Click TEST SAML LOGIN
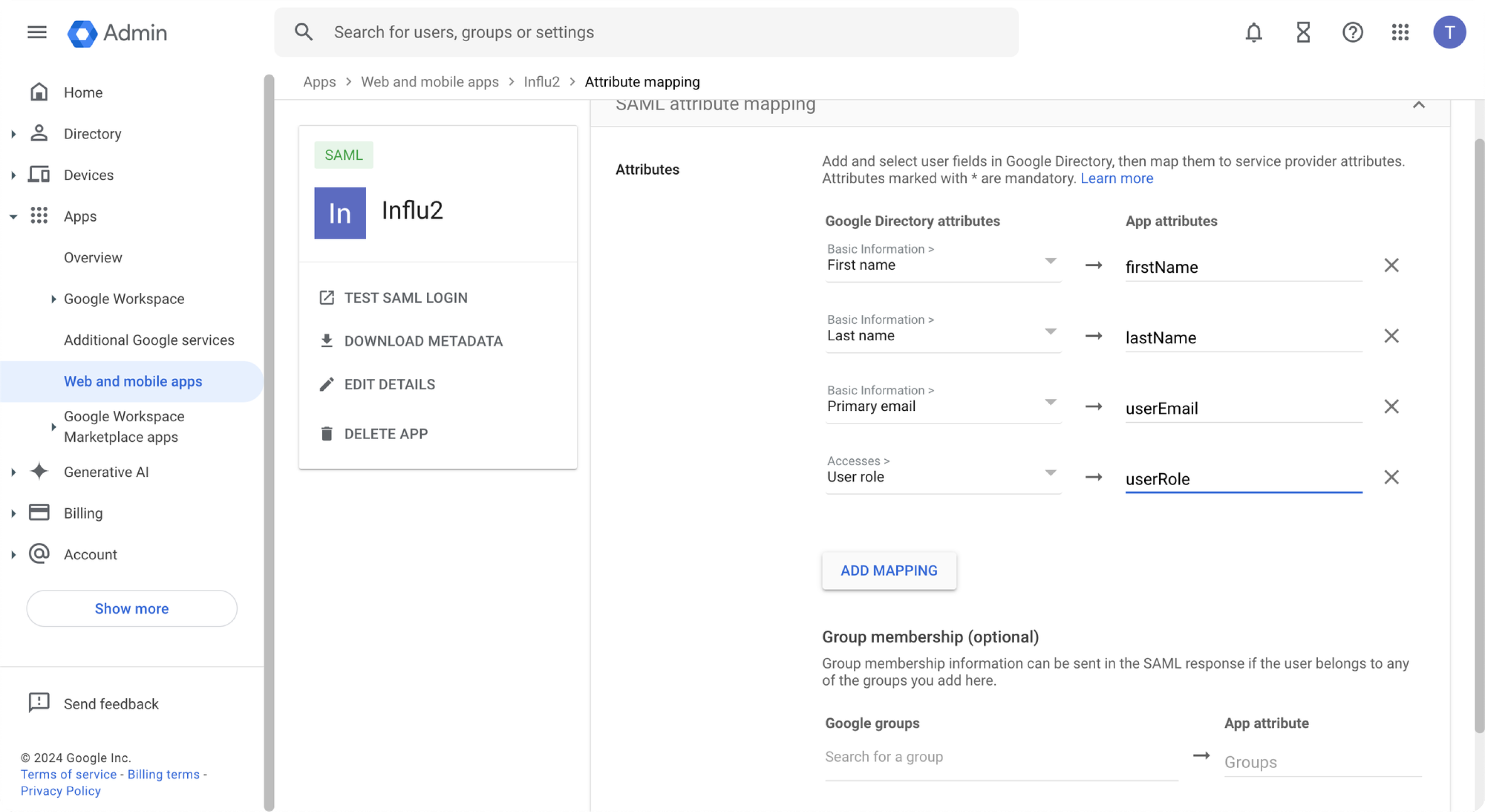The width and height of the screenshot is (1485, 812). tap(394, 297)
